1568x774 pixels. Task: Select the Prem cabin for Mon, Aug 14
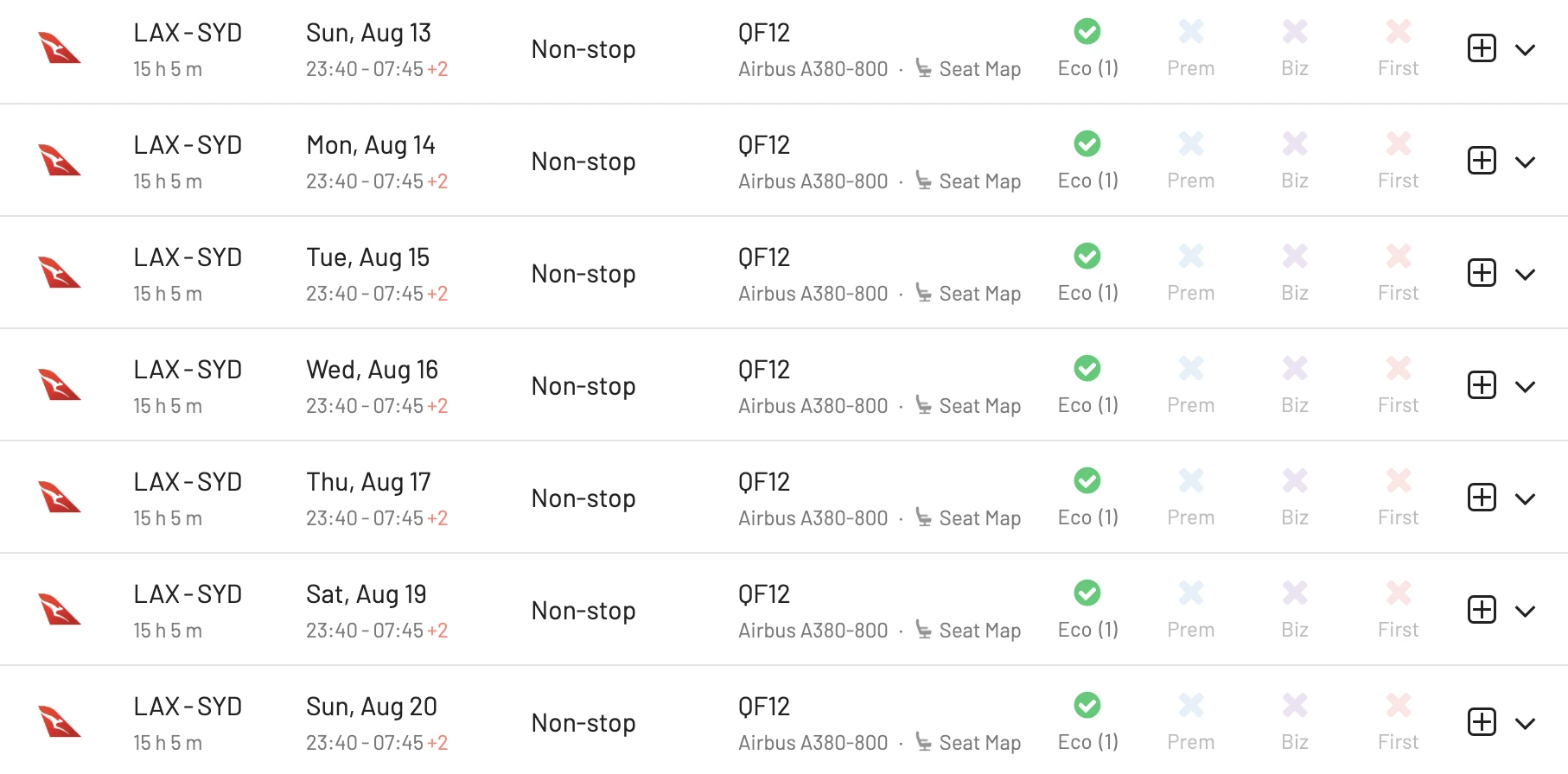click(1191, 161)
